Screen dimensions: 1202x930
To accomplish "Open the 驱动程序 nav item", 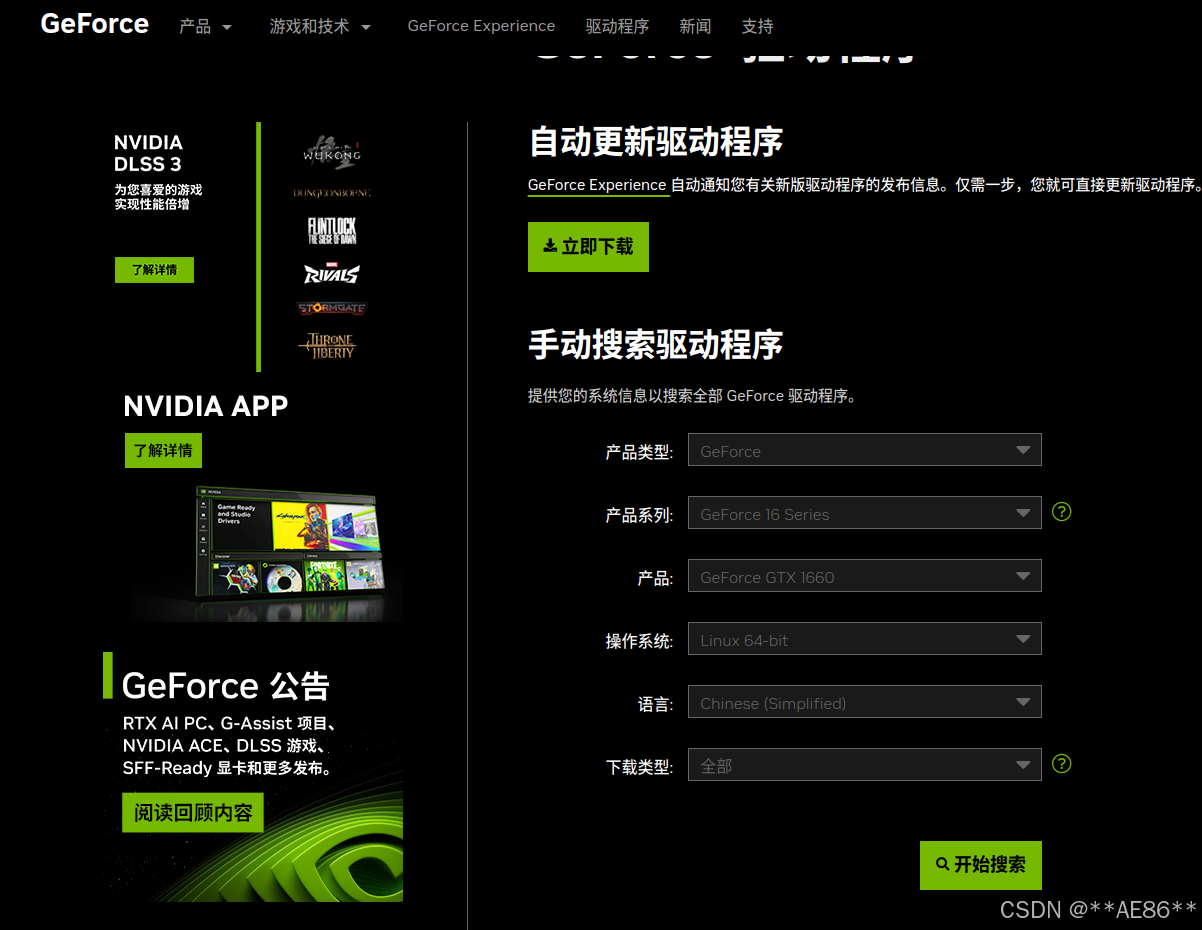I will point(617,27).
